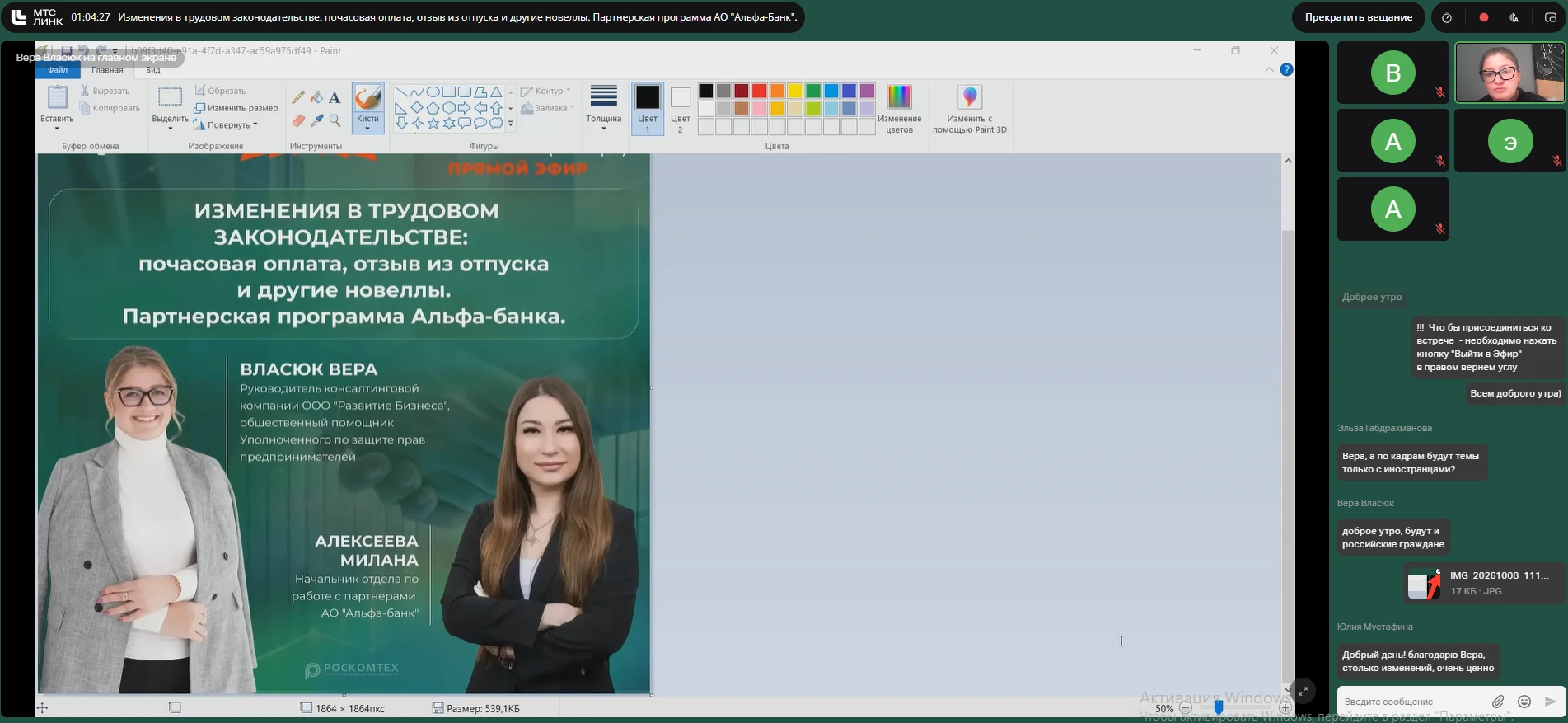This screenshot has width=1568, height=723.
Task: Click the zoom in plus button in Paint
Action: pyautogui.click(x=1285, y=708)
